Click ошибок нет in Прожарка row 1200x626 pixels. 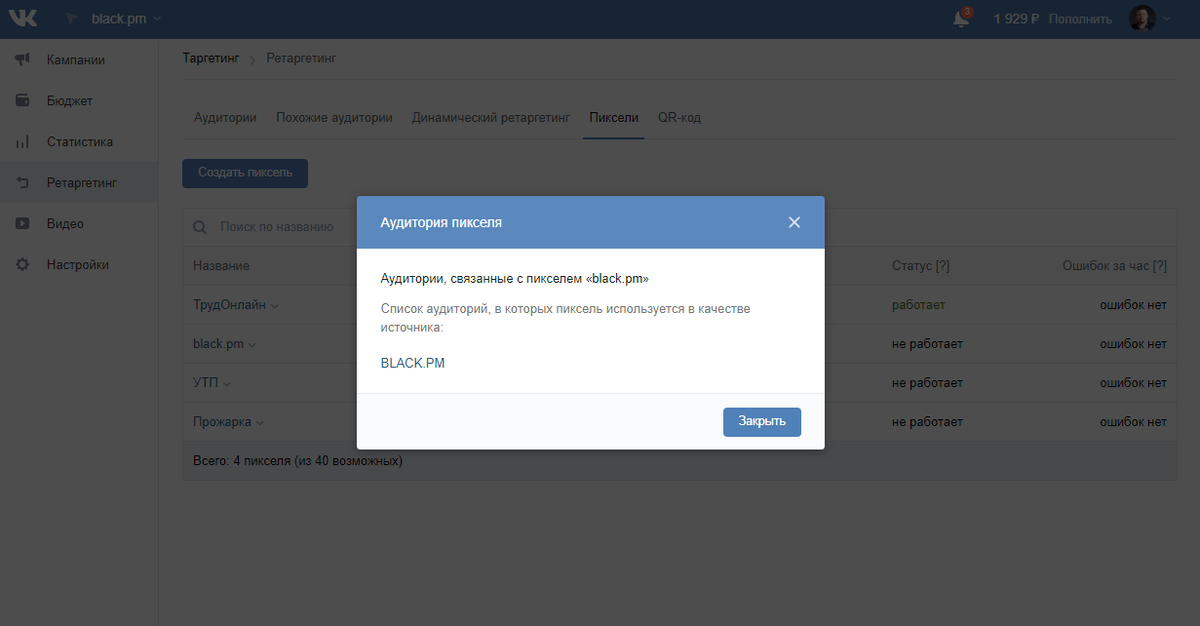1133,422
